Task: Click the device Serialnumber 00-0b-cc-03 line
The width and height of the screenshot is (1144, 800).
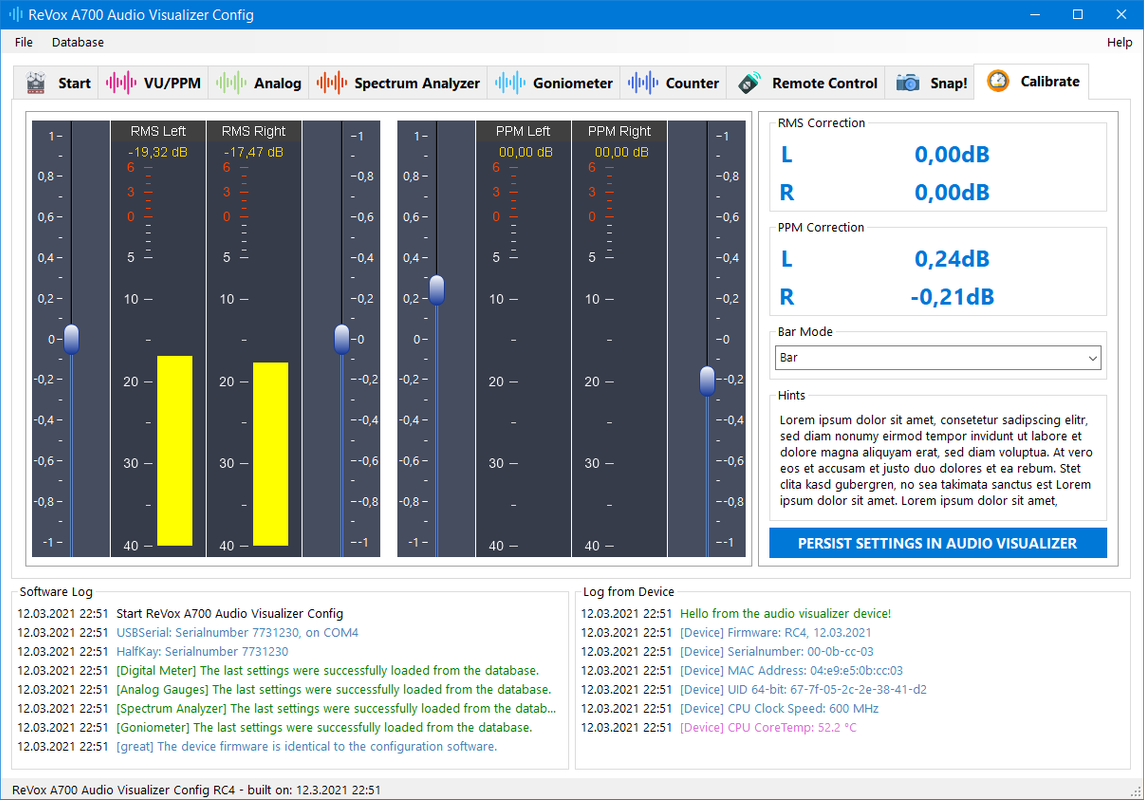Action: coord(776,651)
